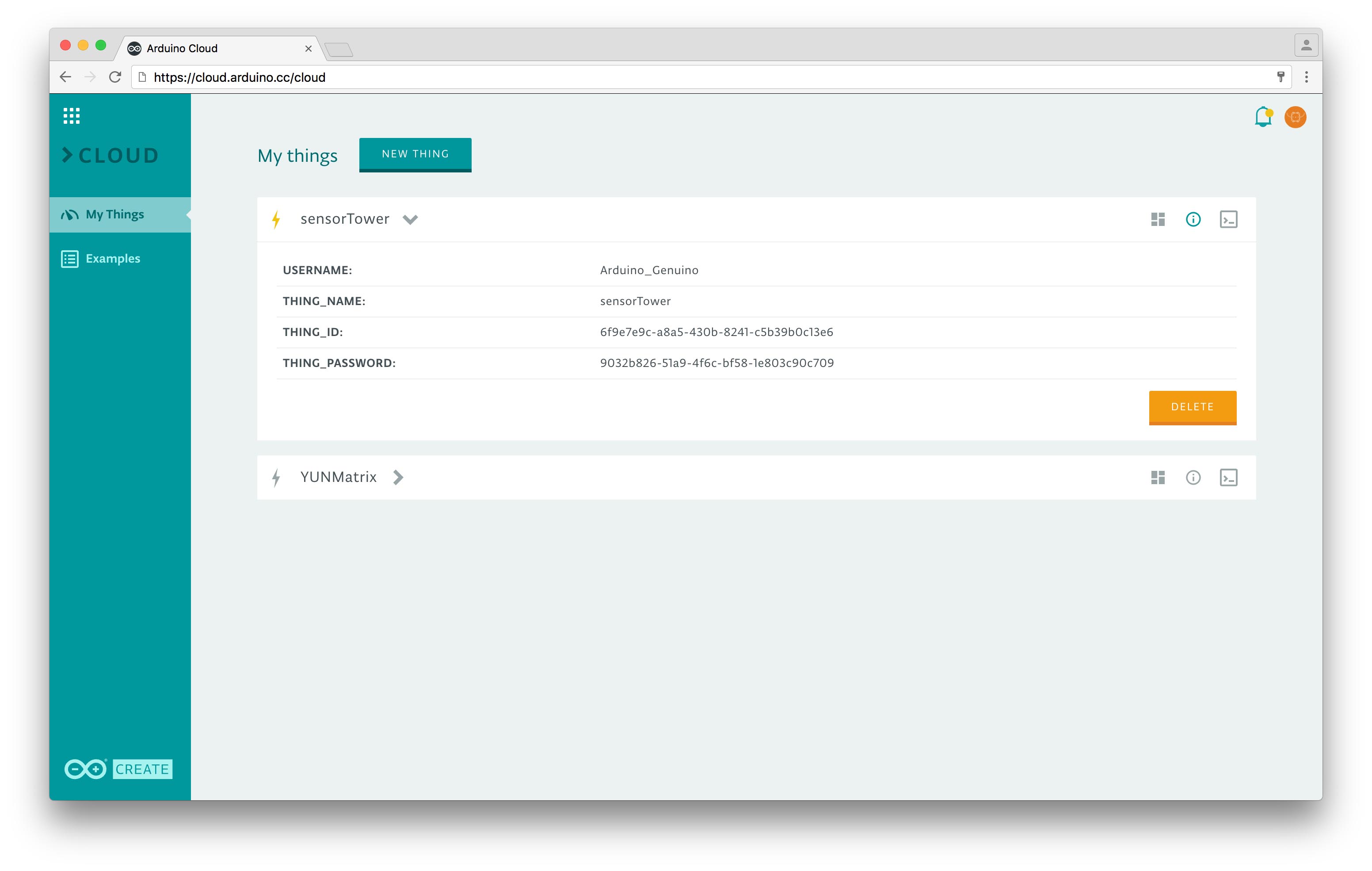Viewport: 1372px width, 871px height.
Task: Reload the page in the browser
Action: (x=115, y=77)
